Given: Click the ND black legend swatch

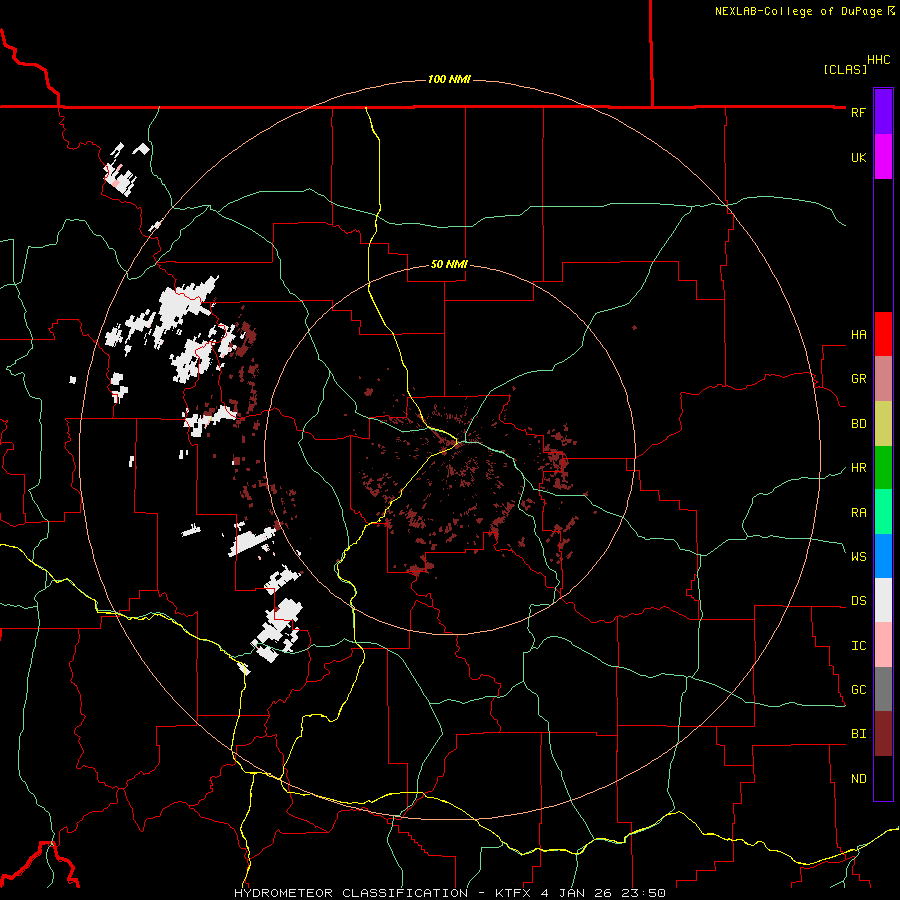Looking at the screenshot, I should tap(883, 778).
